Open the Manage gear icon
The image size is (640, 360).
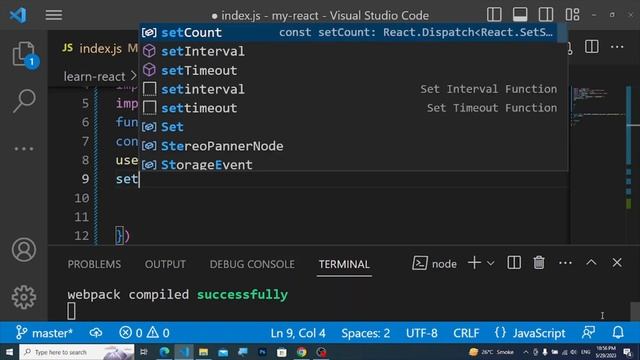click(24, 297)
